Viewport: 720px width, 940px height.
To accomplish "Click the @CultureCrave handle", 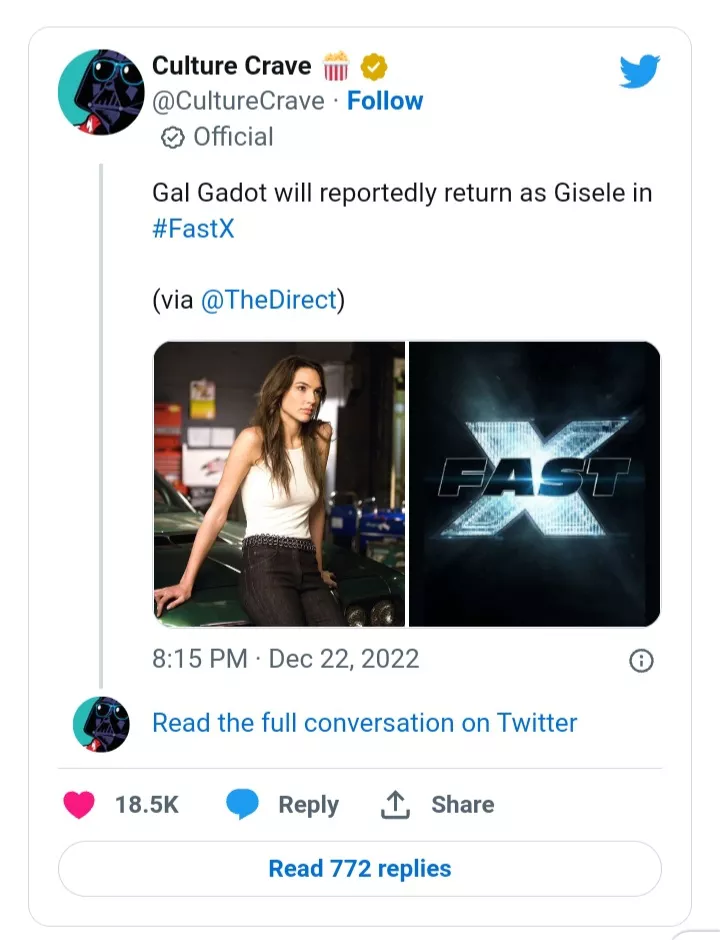I will click(x=238, y=101).
